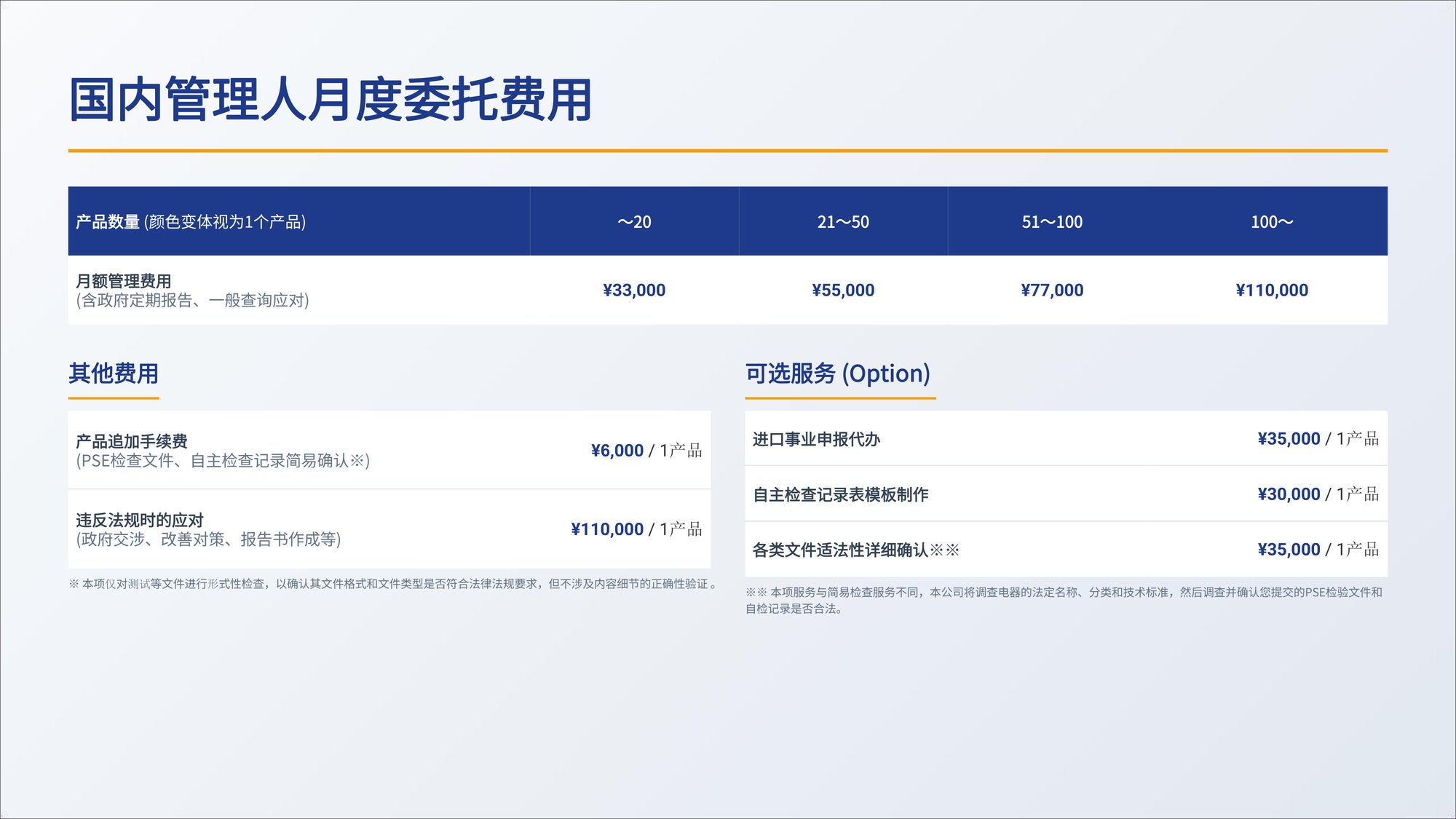Select the 21～50 column header
Screen dimensions: 1456x819
tap(843, 222)
